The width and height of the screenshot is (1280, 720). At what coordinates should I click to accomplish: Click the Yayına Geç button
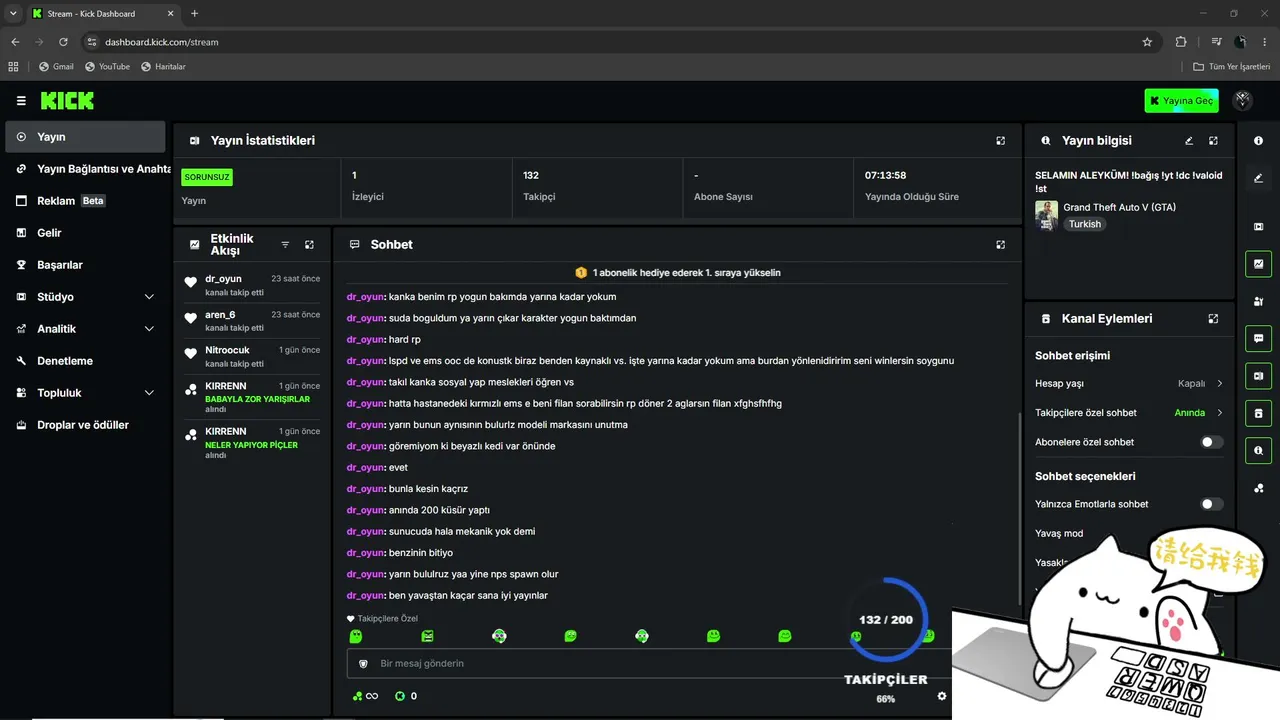(1182, 101)
